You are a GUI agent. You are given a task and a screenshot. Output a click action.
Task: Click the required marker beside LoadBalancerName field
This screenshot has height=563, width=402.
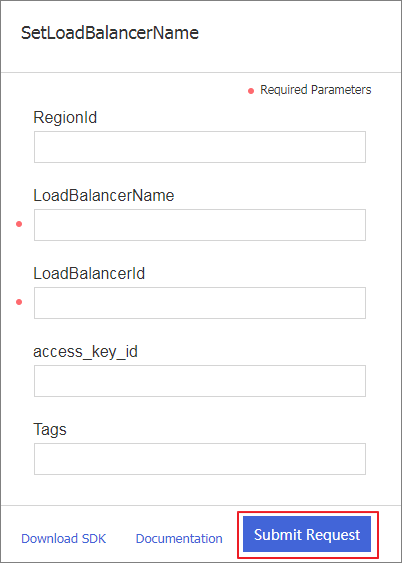click(x=19, y=224)
